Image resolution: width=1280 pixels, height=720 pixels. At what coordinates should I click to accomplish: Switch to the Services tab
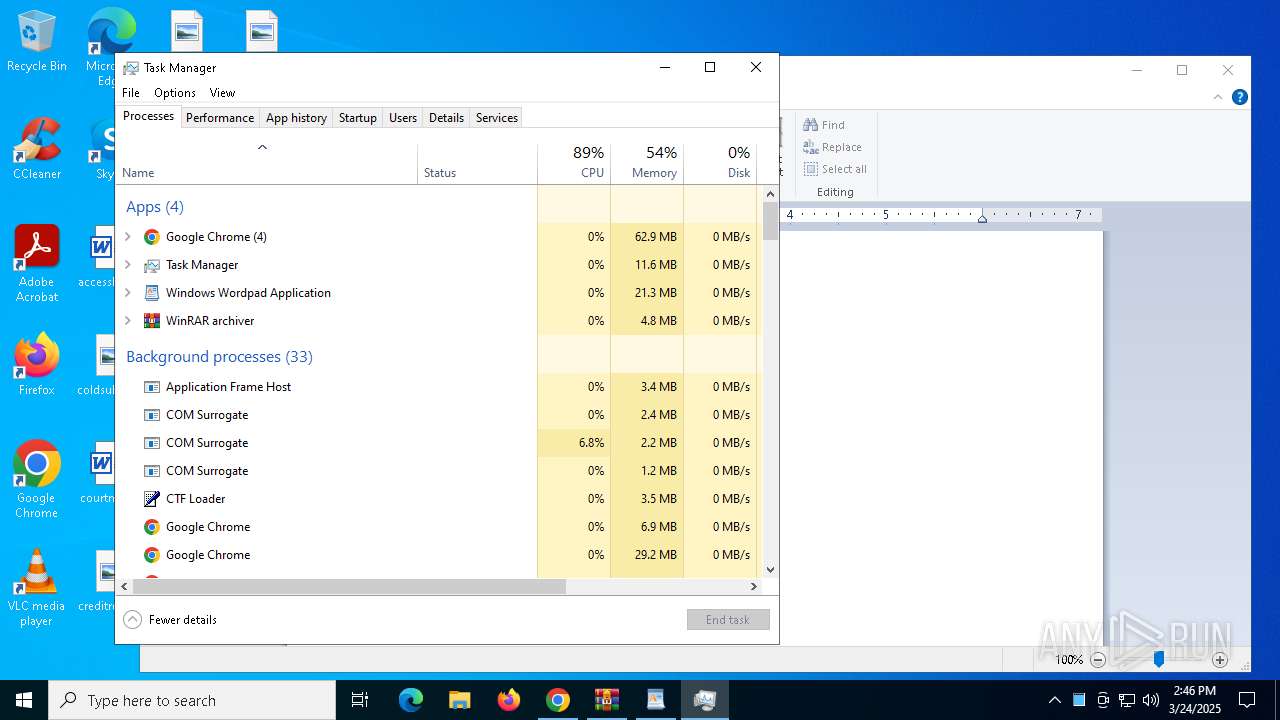[497, 118]
